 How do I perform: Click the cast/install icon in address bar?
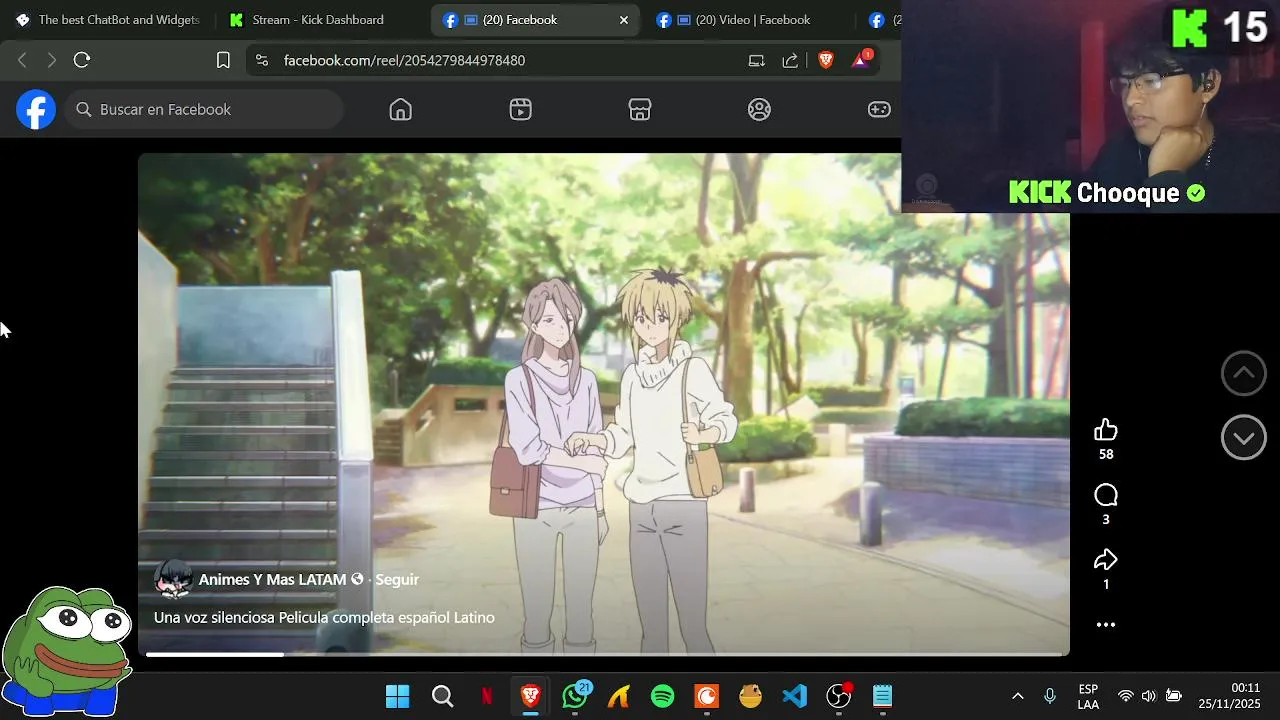pyautogui.click(x=757, y=60)
